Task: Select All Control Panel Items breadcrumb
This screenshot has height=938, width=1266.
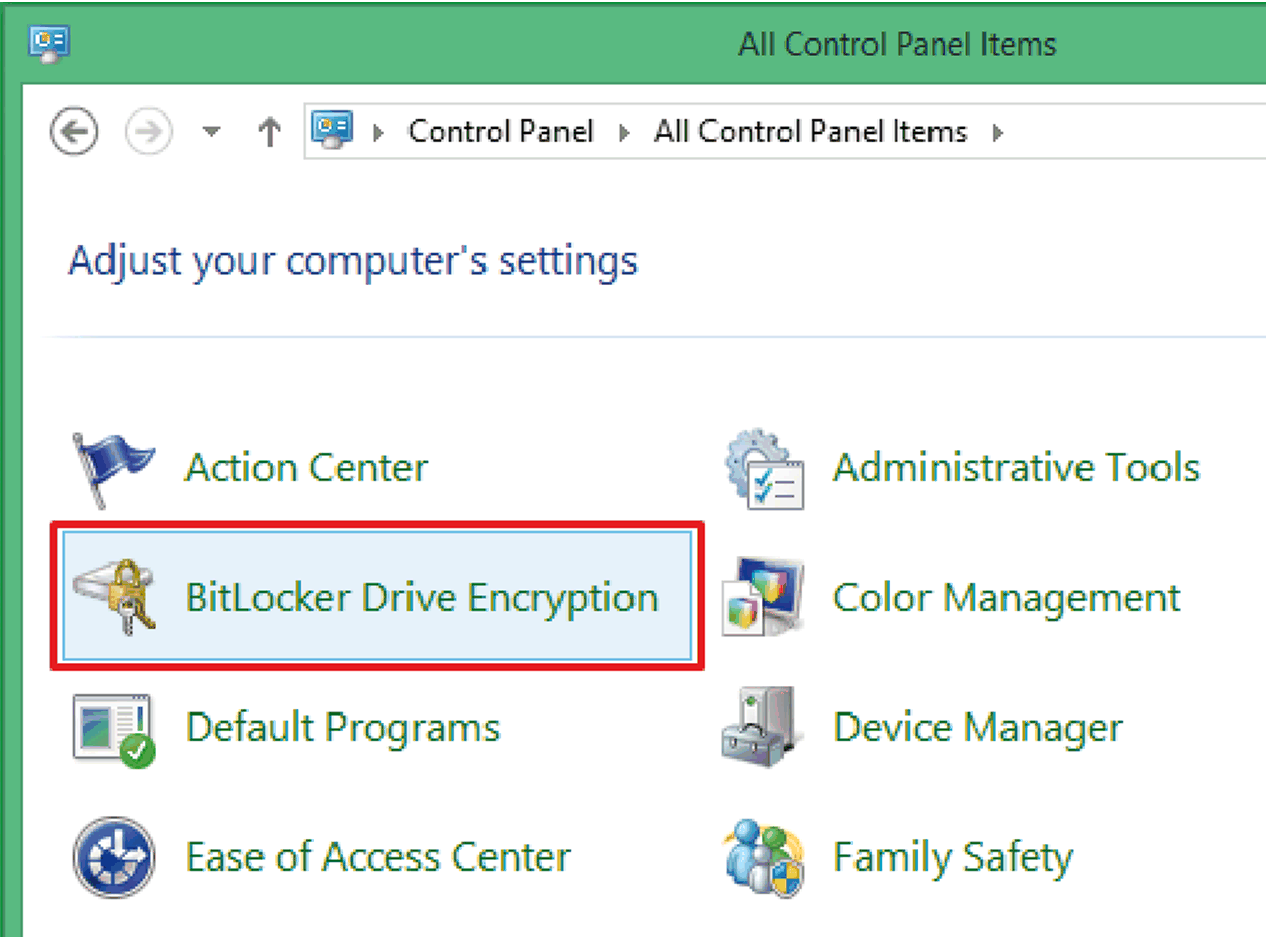Action: pyautogui.click(x=810, y=132)
